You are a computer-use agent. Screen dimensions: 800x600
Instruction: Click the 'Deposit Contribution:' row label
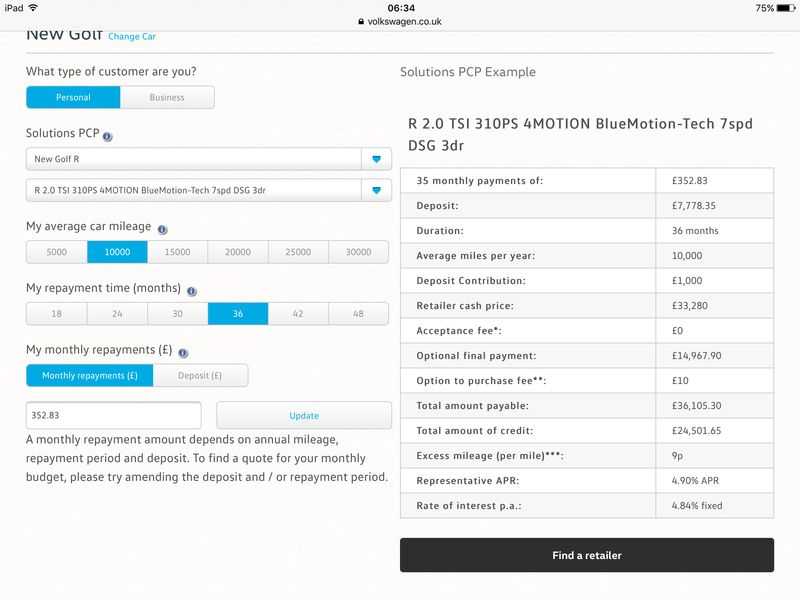(x=471, y=281)
